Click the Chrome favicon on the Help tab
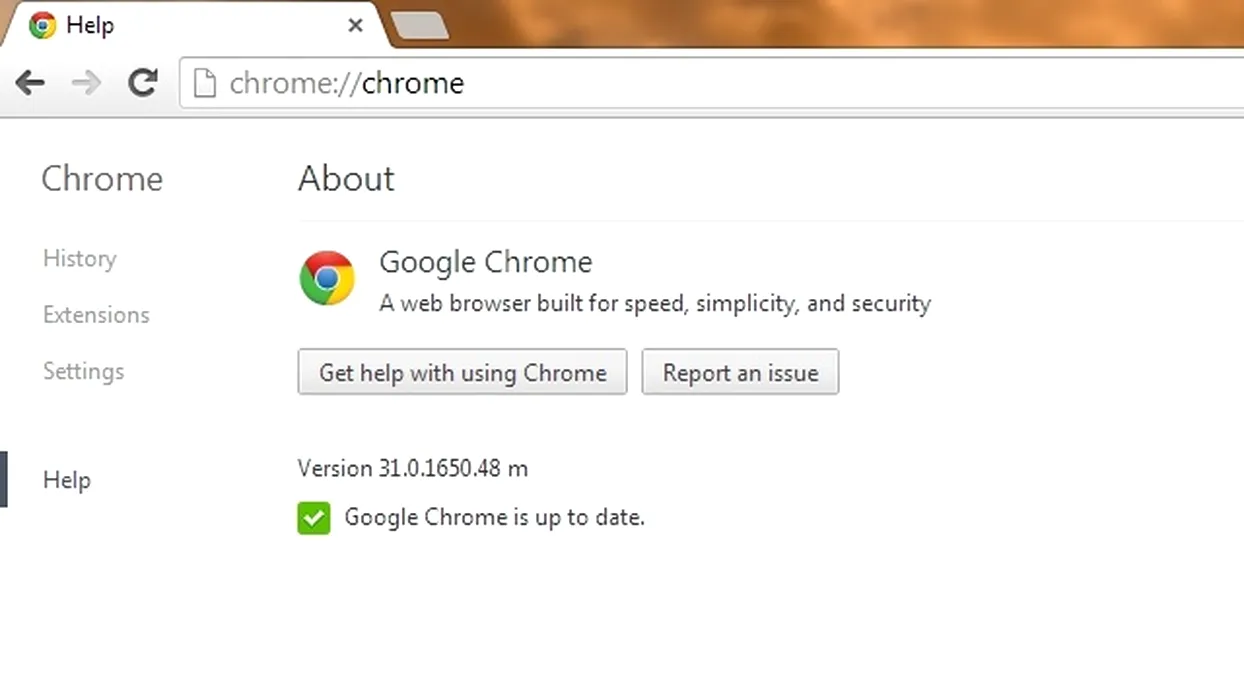This screenshot has height=700, width=1244. (x=42, y=25)
